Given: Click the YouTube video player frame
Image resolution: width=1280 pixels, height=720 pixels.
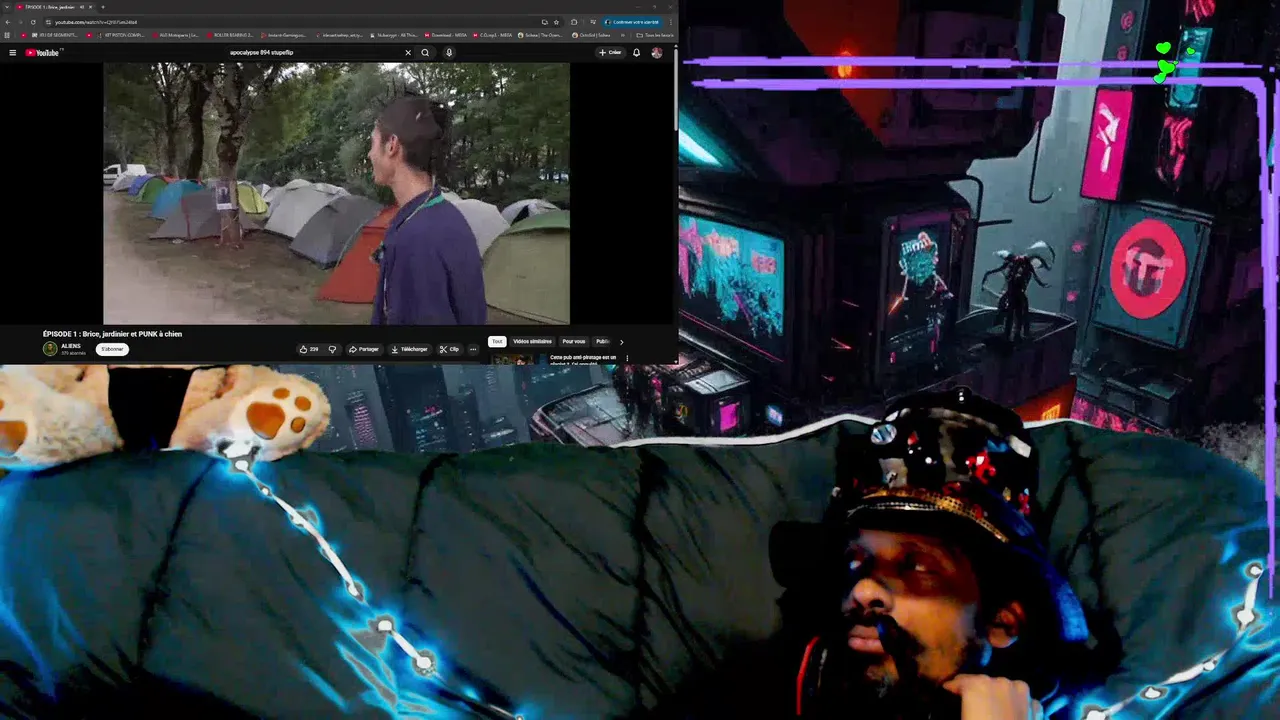Looking at the screenshot, I should (x=337, y=193).
